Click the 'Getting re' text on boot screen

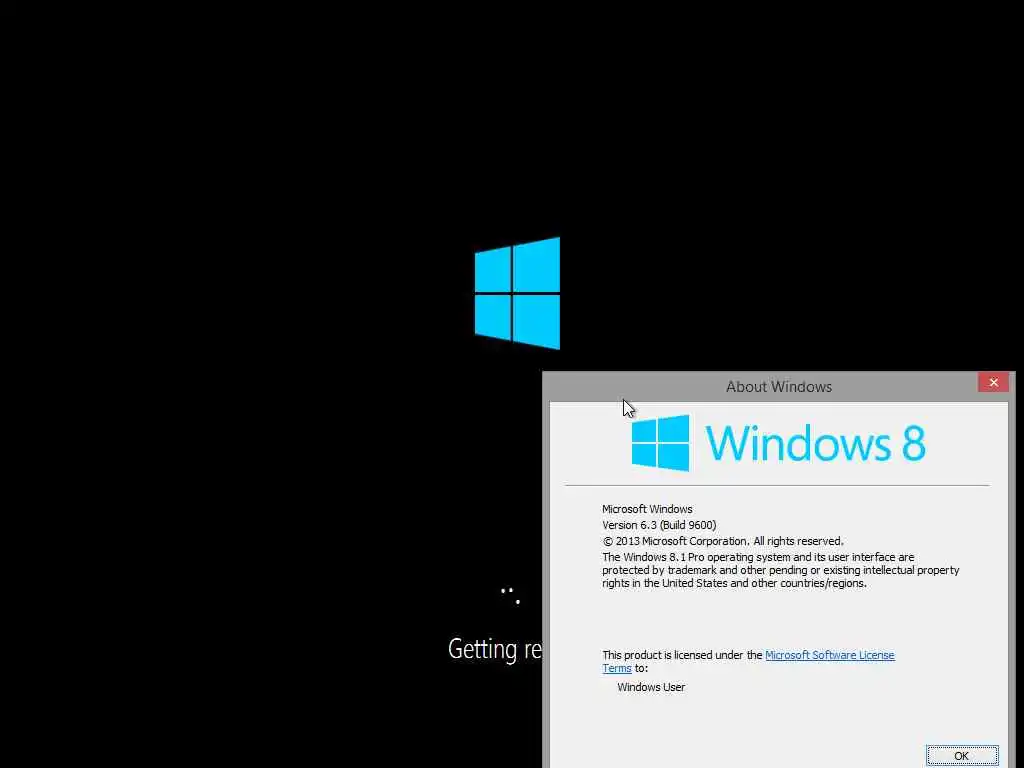pyautogui.click(x=495, y=649)
